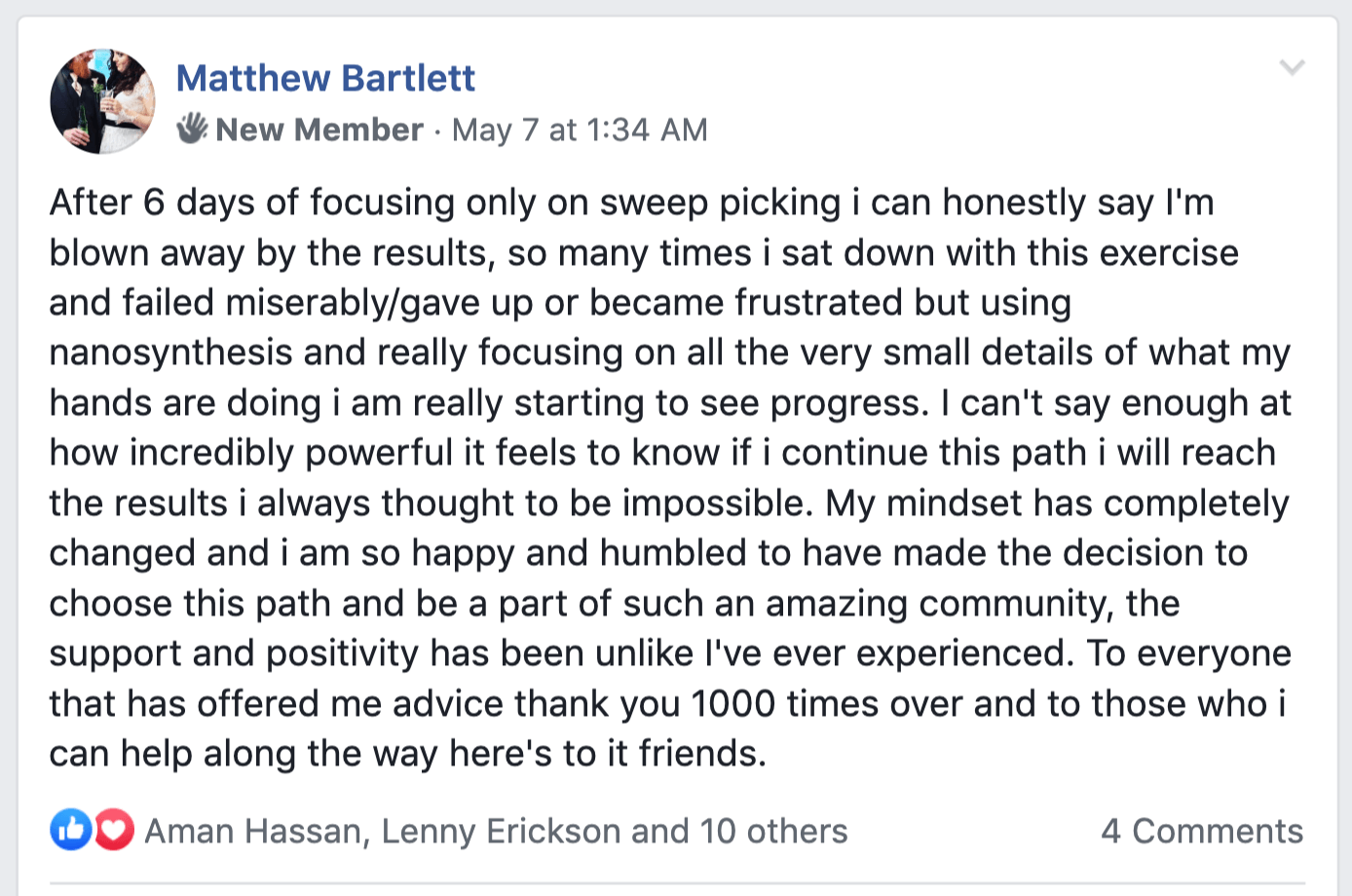This screenshot has height=896, width=1352.
Task: Expand the post options chevron menu
Action: pyautogui.click(x=1292, y=67)
